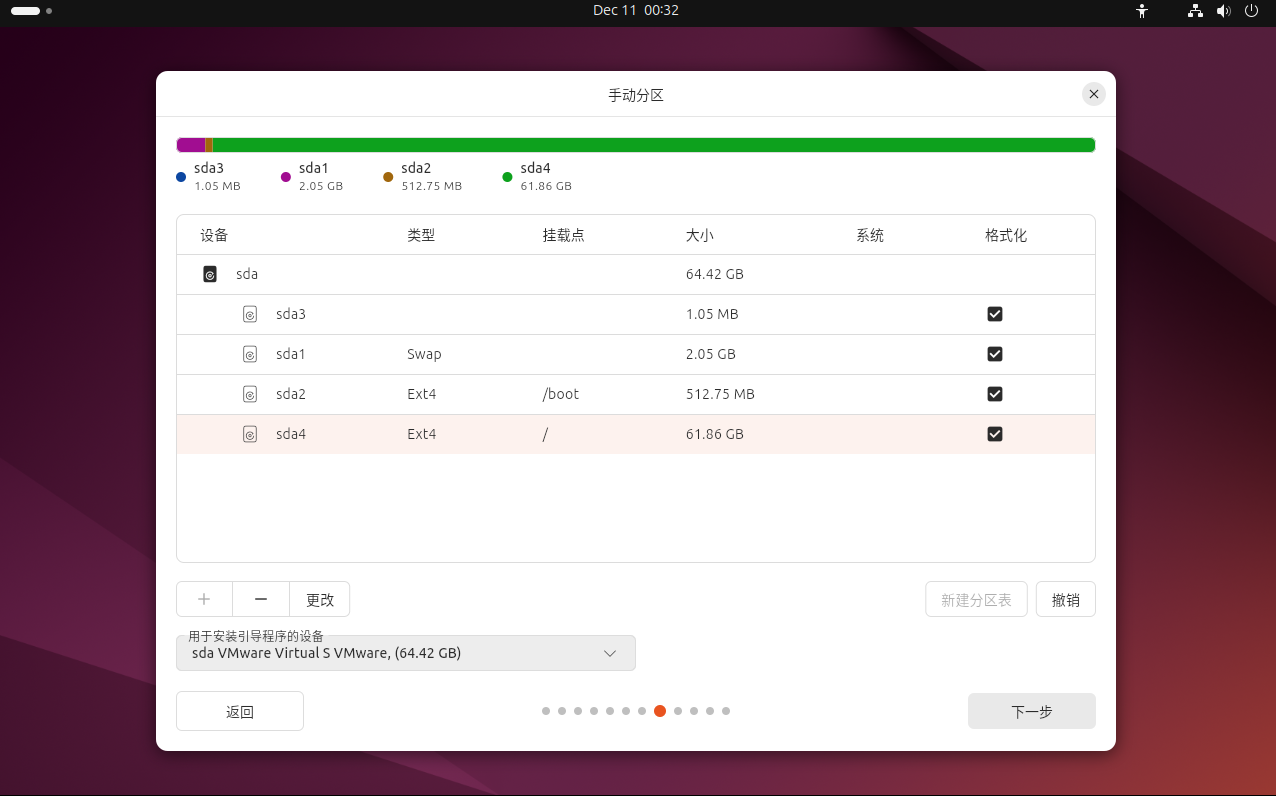The width and height of the screenshot is (1276, 796).
Task: Click the magenta sda1 segment of disk bar
Action: (x=191, y=145)
